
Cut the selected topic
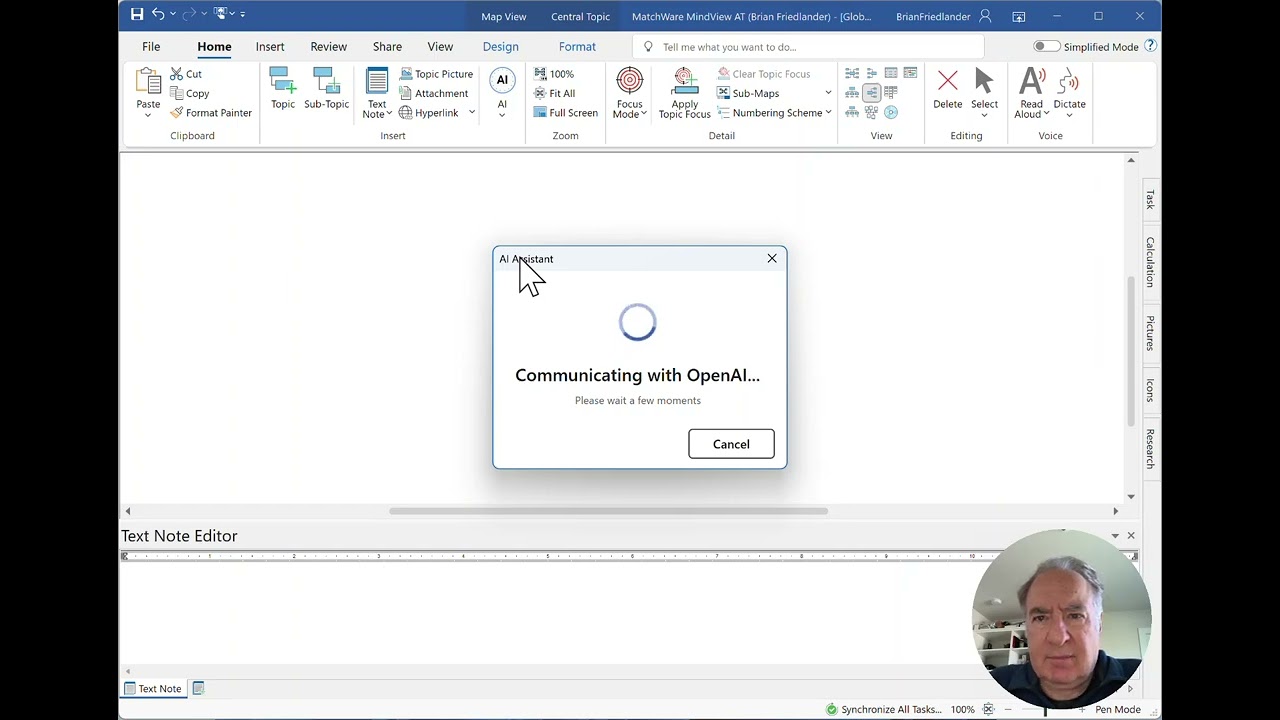point(186,74)
